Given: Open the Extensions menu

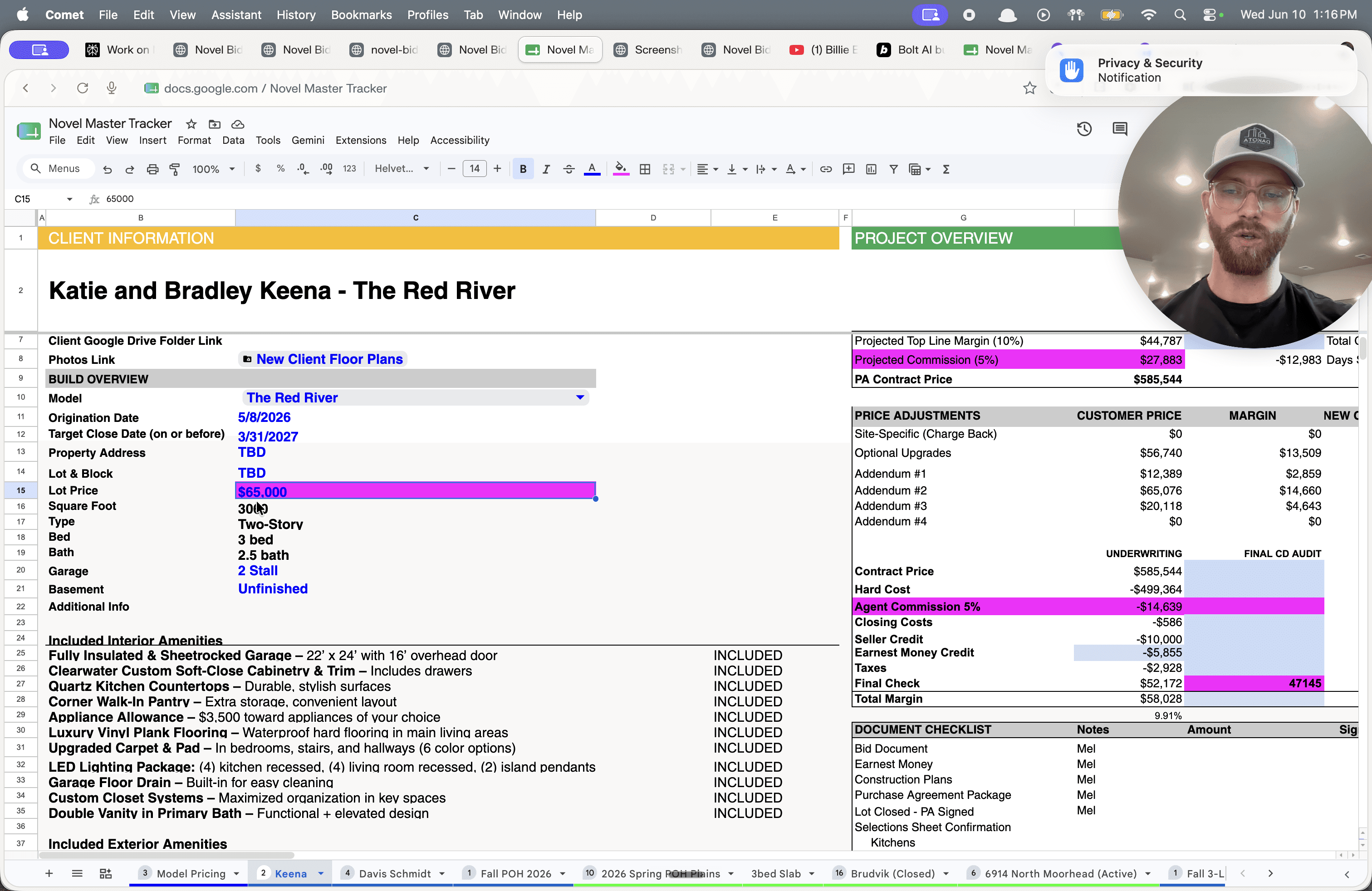Looking at the screenshot, I should [x=361, y=140].
